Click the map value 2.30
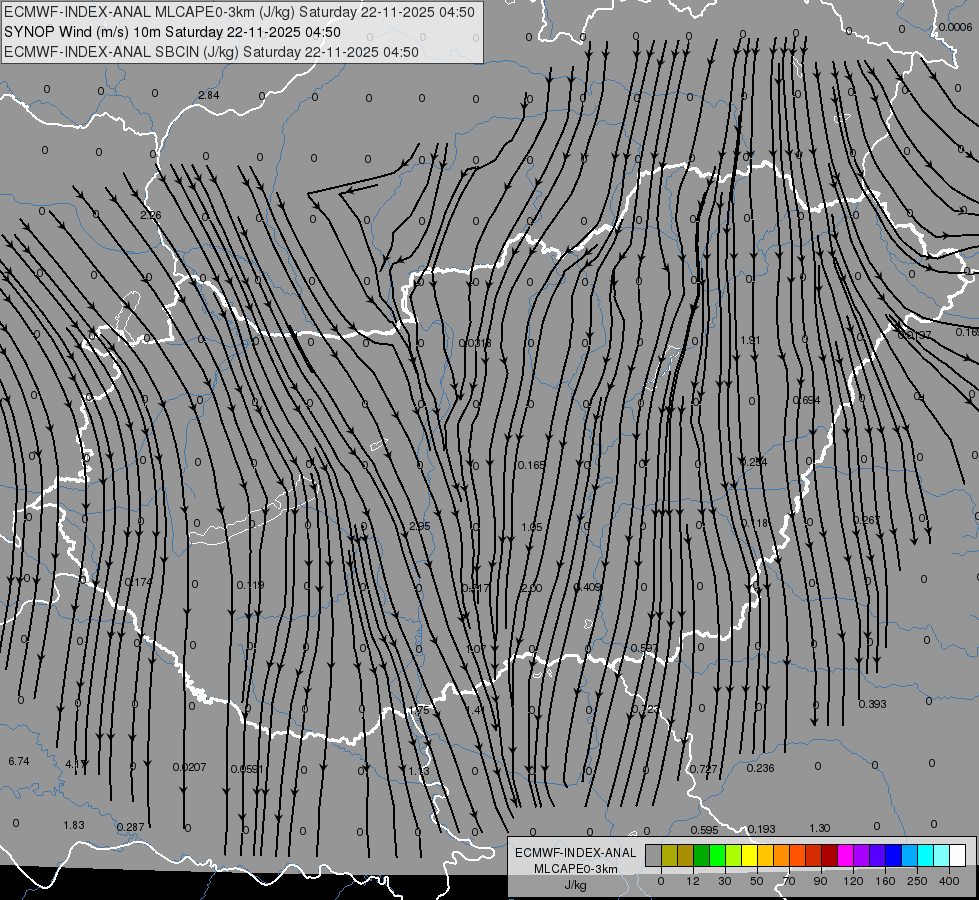979x900 pixels. pyautogui.click(x=531, y=588)
